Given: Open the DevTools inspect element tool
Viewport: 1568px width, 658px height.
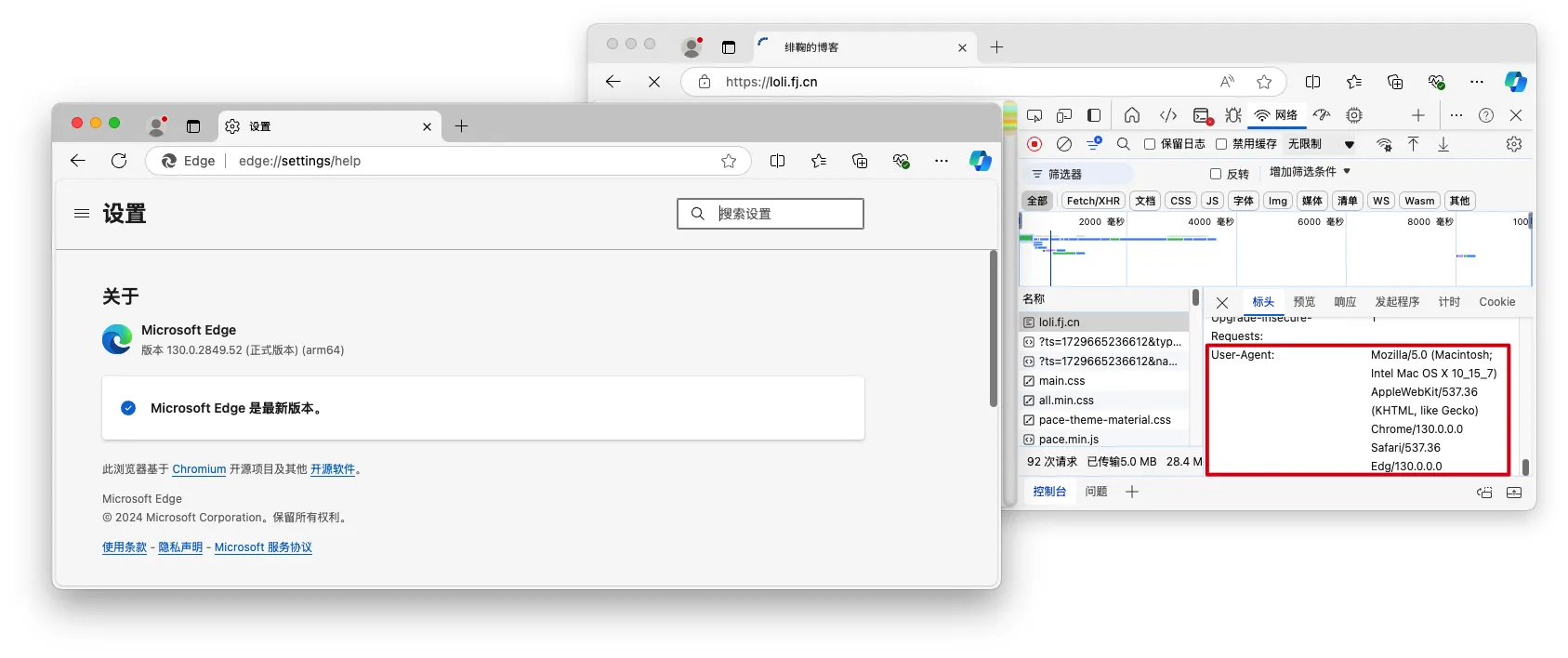Looking at the screenshot, I should coord(1034,115).
